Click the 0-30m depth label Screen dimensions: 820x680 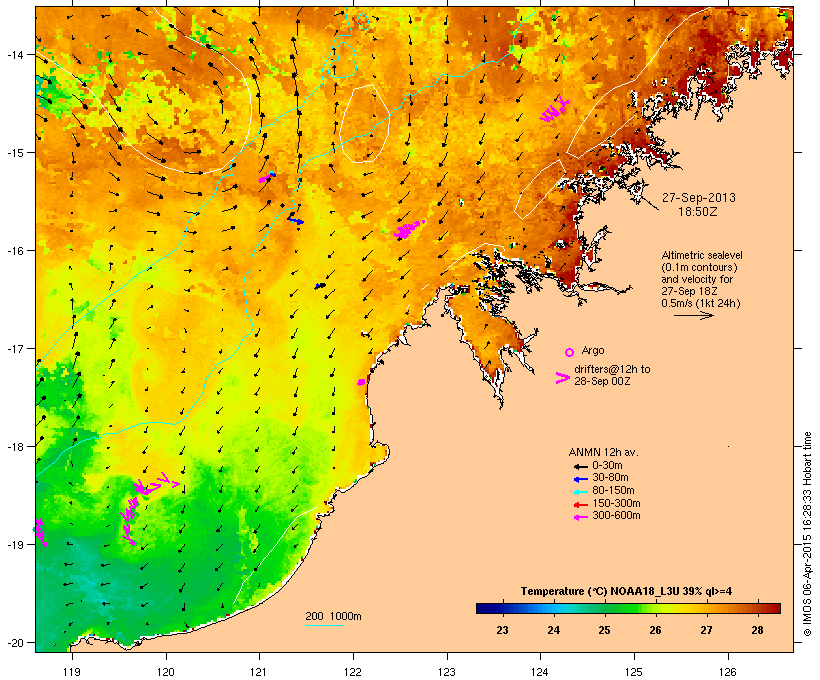click(607, 466)
